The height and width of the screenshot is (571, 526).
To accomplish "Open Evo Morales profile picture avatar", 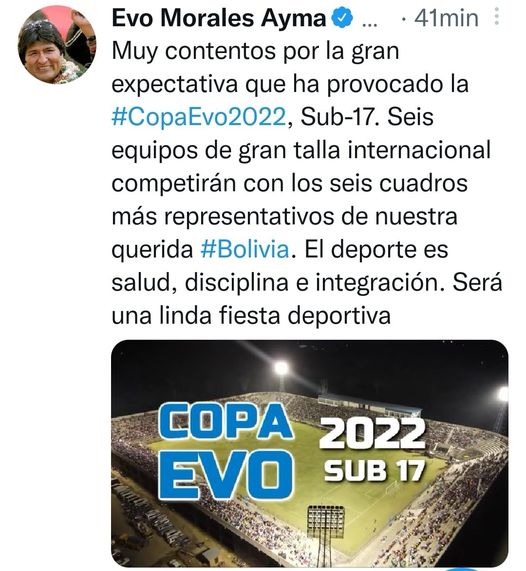I will tap(57, 44).
